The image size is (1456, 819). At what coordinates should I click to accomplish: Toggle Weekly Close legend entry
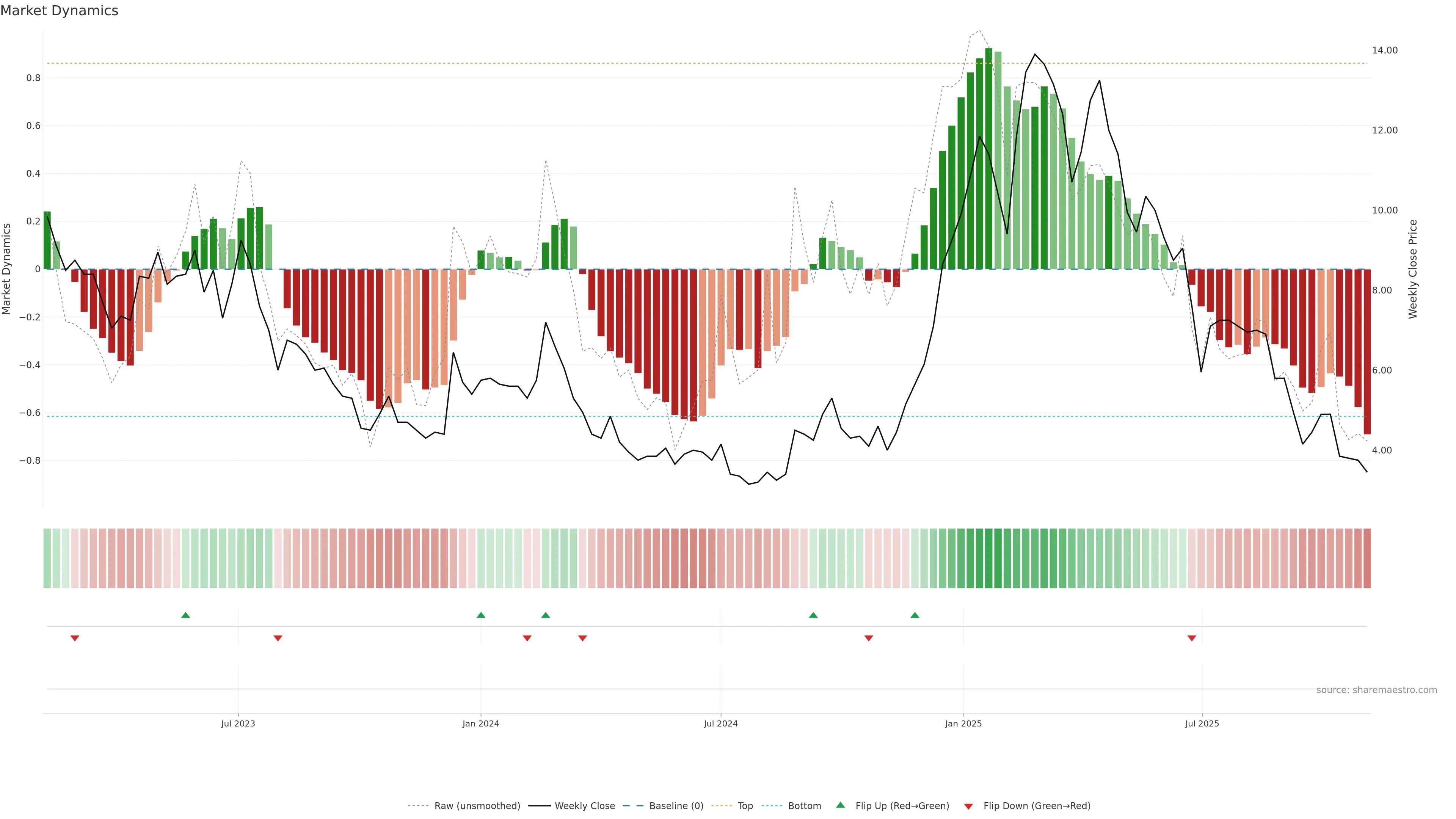[584, 806]
